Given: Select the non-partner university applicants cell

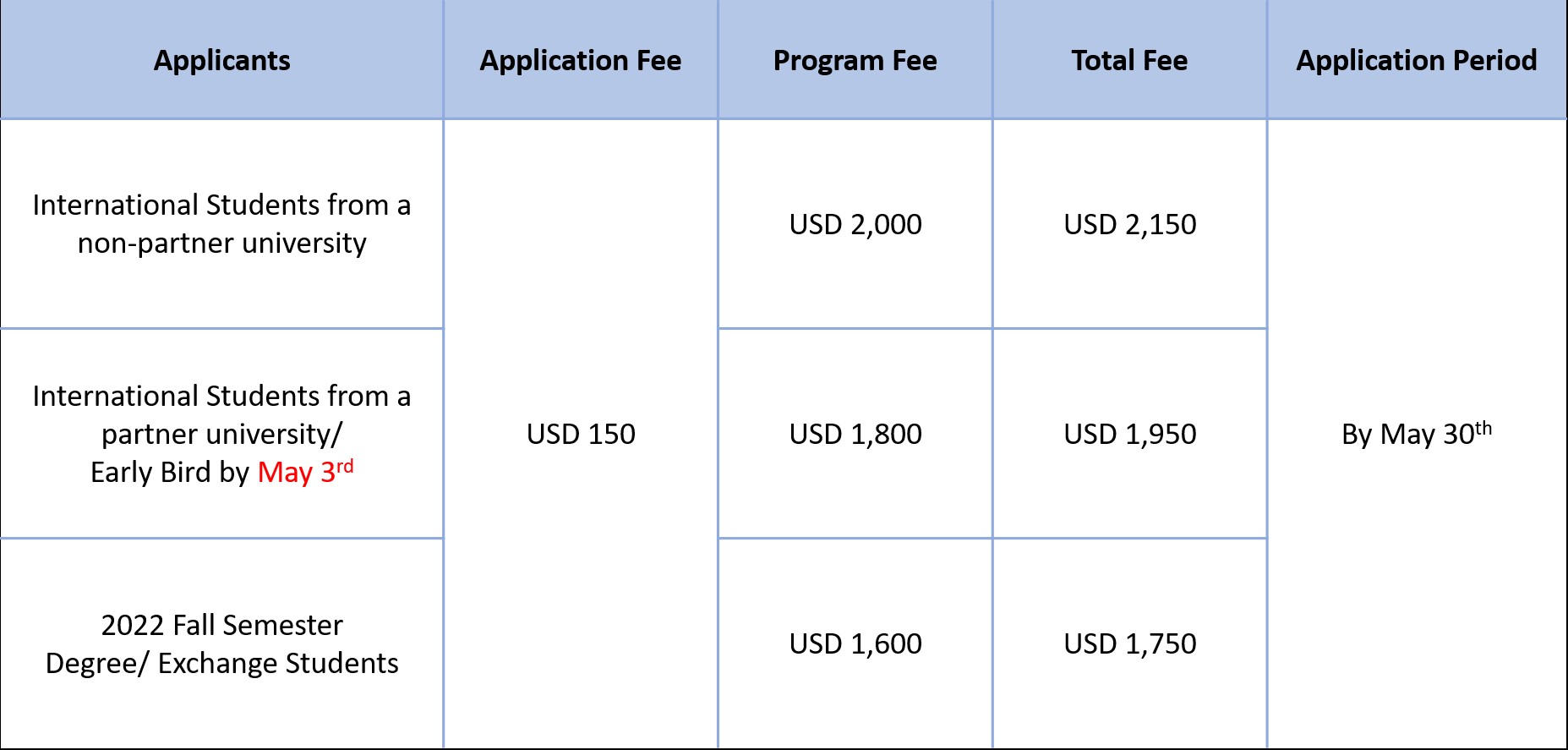Looking at the screenshot, I should tap(221, 224).
